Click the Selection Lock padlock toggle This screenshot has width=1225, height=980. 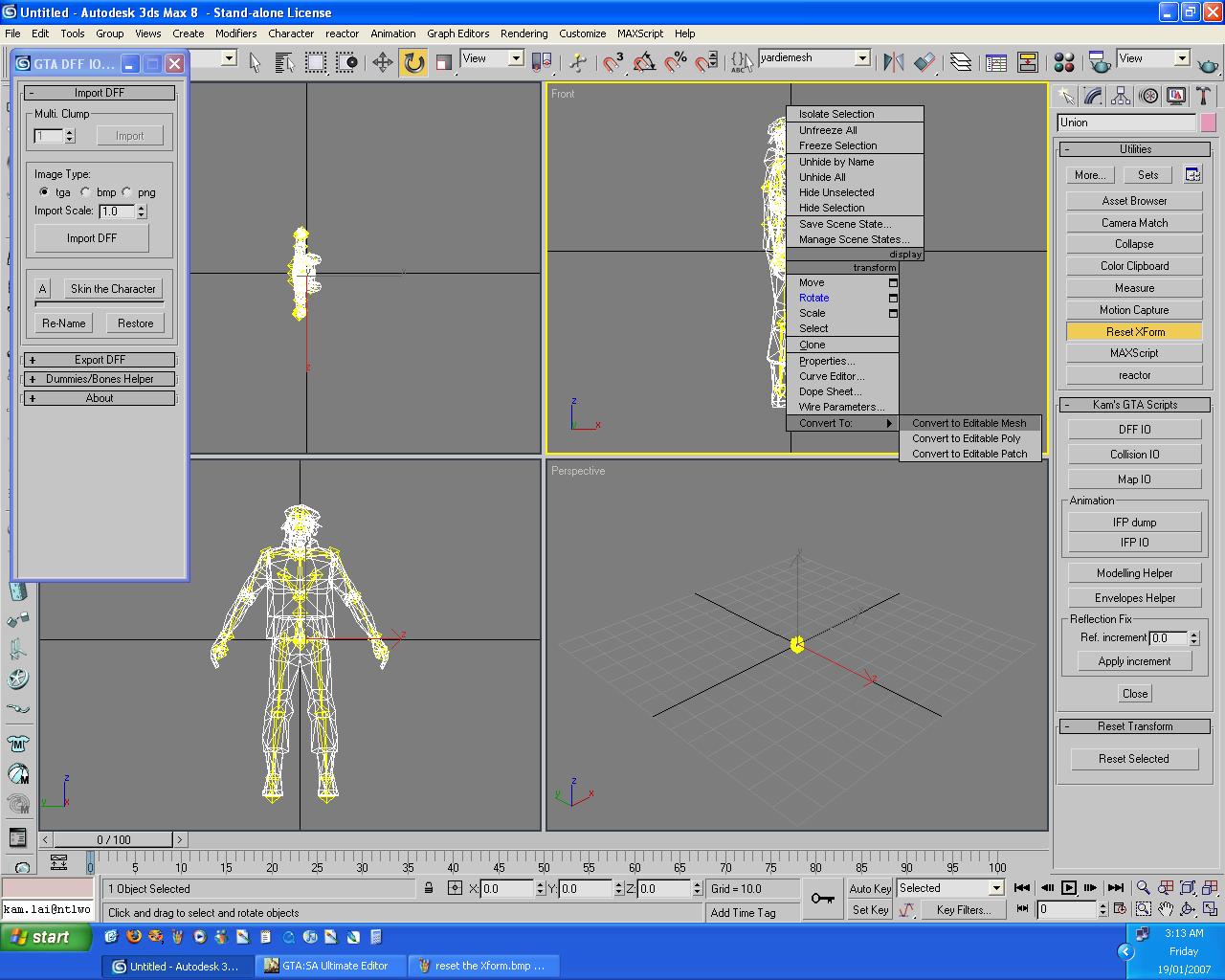(429, 889)
